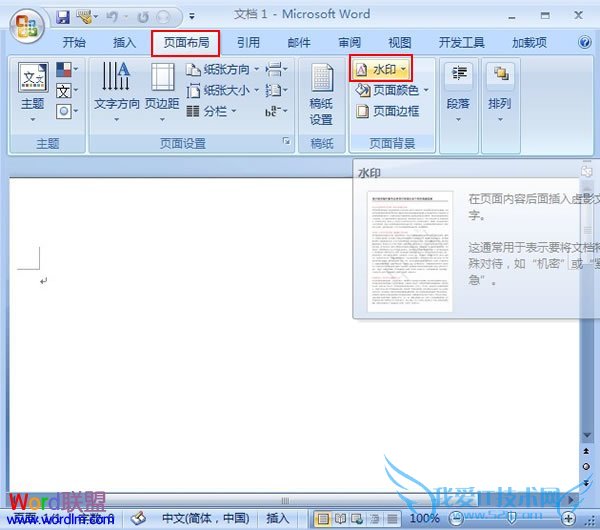Click the vertical scrollbar down arrow
Screen dimensions: 600x530
(x=587, y=435)
